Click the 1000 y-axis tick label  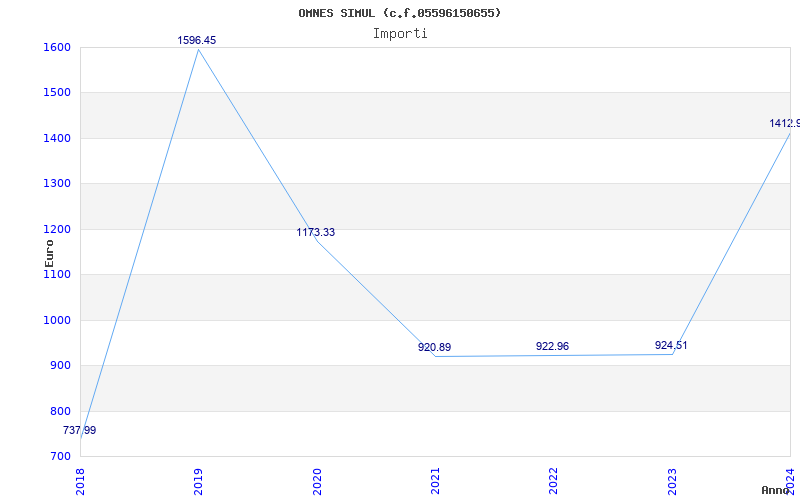point(57,320)
